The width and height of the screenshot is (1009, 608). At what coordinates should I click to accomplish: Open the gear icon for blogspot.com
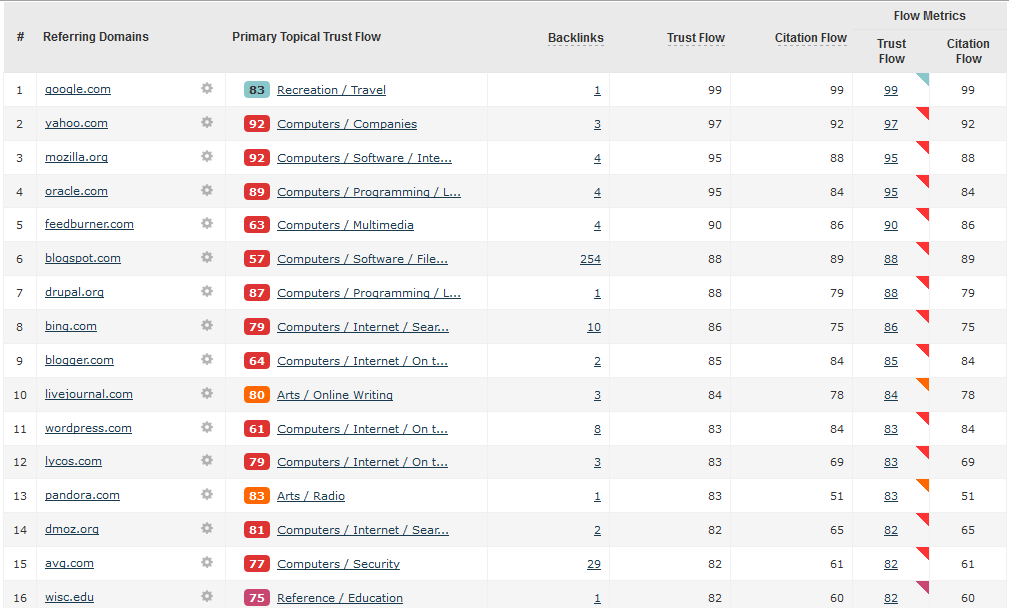pyautogui.click(x=207, y=257)
